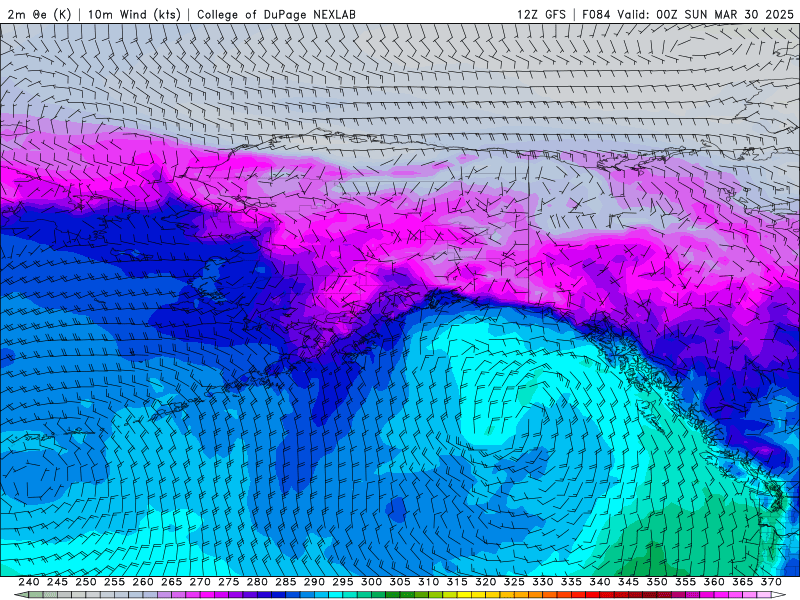Click the "2m θe (K)" title text
The width and height of the screenshot is (800, 600).
click(x=39, y=14)
